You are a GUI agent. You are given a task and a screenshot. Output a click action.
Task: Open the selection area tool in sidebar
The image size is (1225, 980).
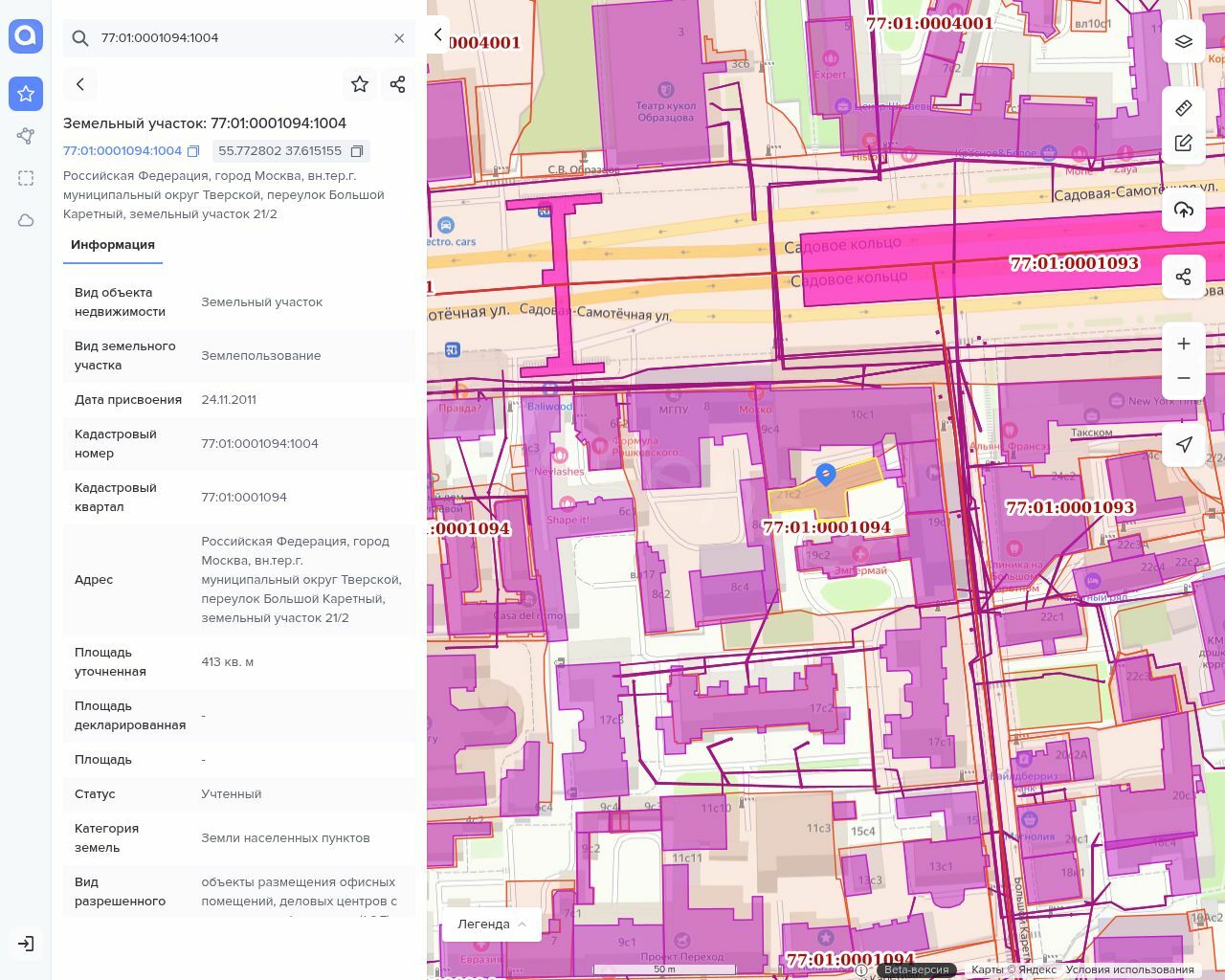26,178
